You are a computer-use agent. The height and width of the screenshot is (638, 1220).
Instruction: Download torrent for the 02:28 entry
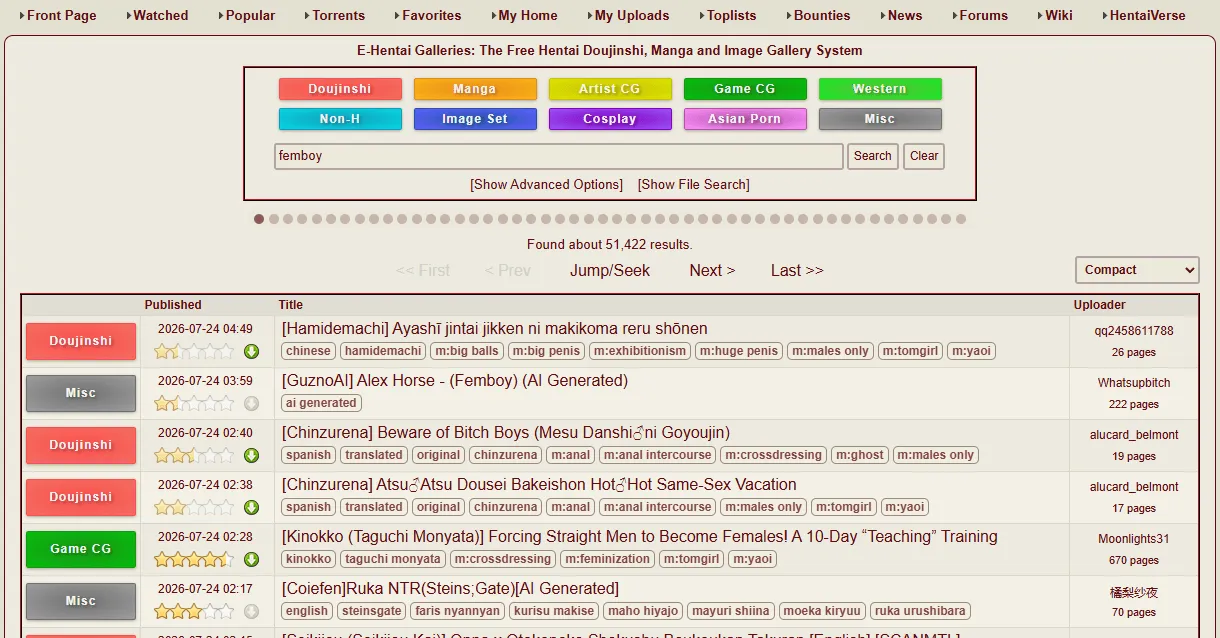[251, 559]
